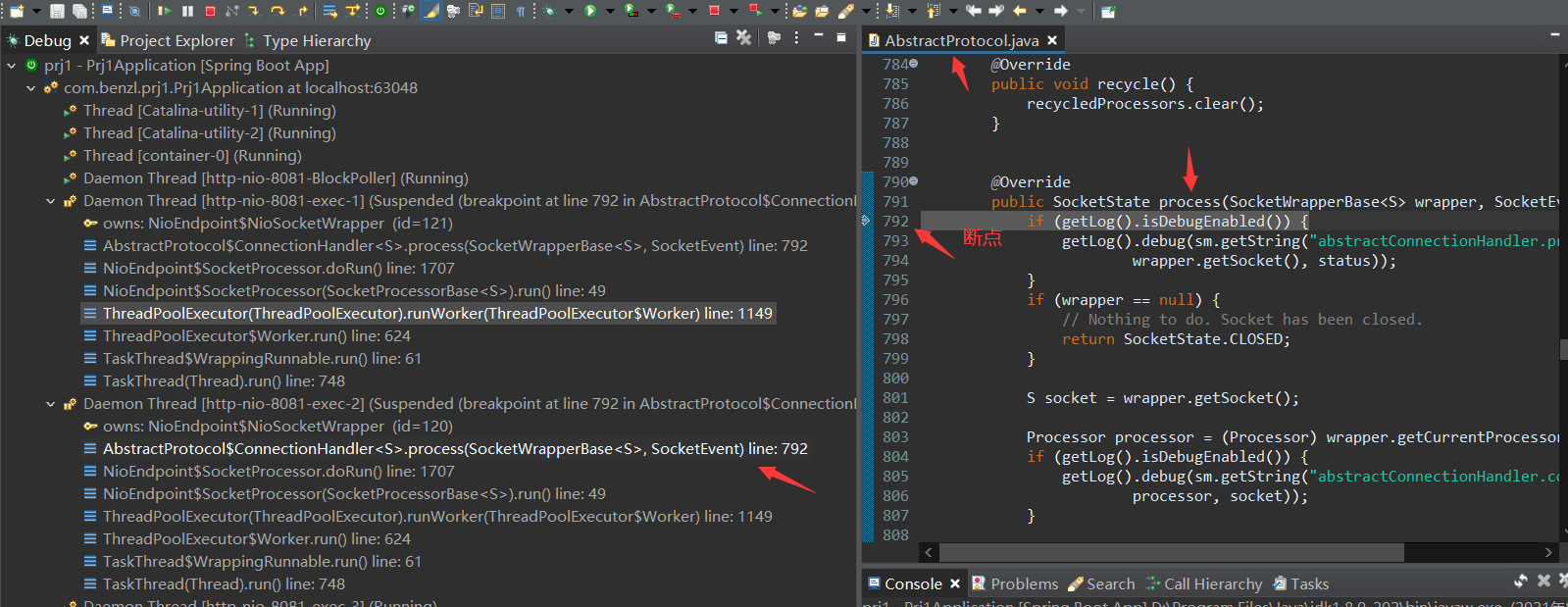Open the Run launch dropdown arrow
This screenshot has width=1568, height=607.
pos(610,11)
